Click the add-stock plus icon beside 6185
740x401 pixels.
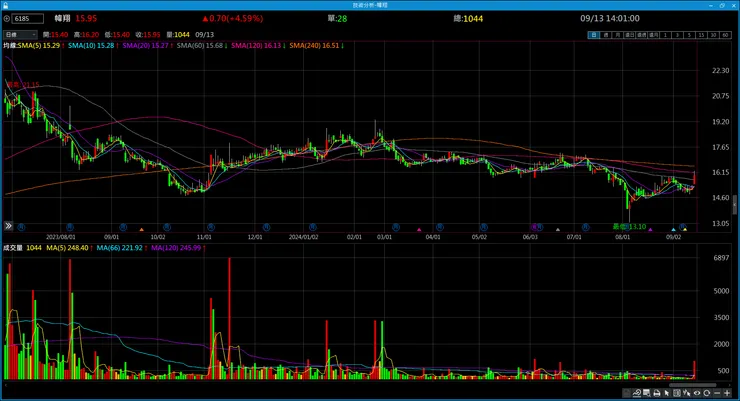coord(7,19)
